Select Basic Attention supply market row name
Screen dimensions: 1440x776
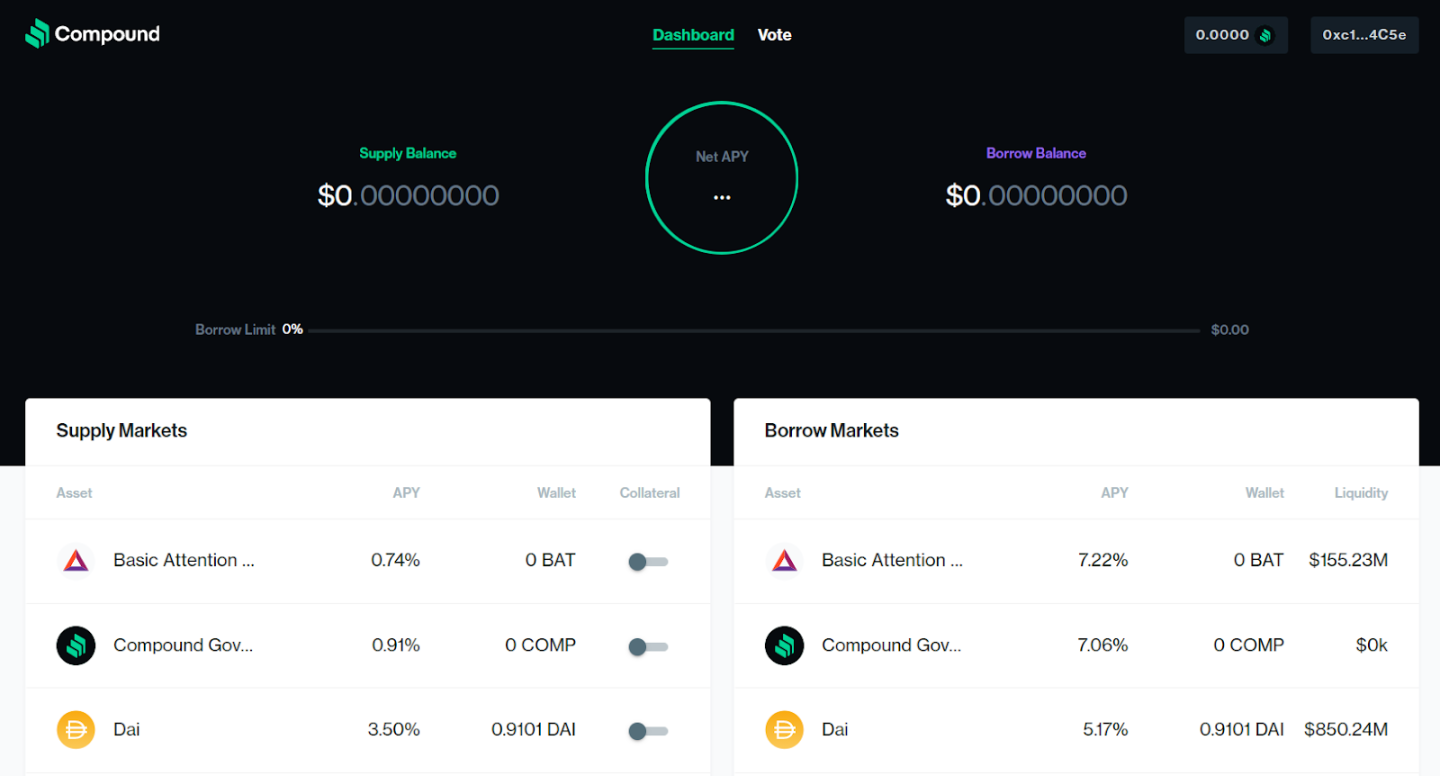tap(184, 560)
